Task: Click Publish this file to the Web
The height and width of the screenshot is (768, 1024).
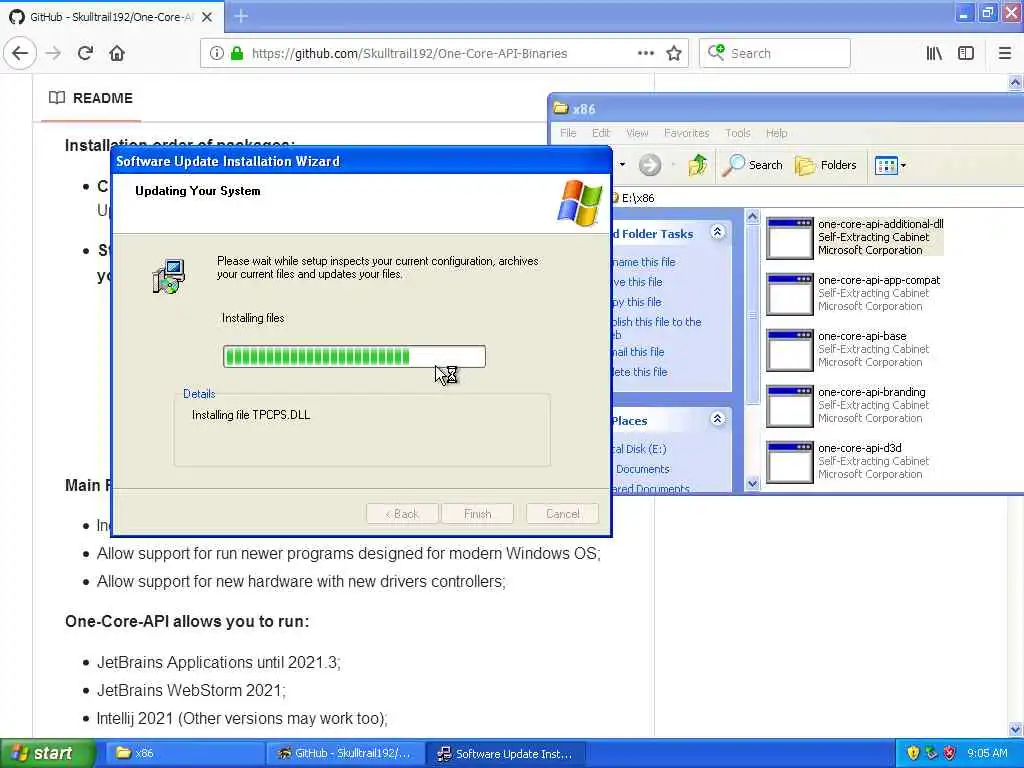Action: 656,328
